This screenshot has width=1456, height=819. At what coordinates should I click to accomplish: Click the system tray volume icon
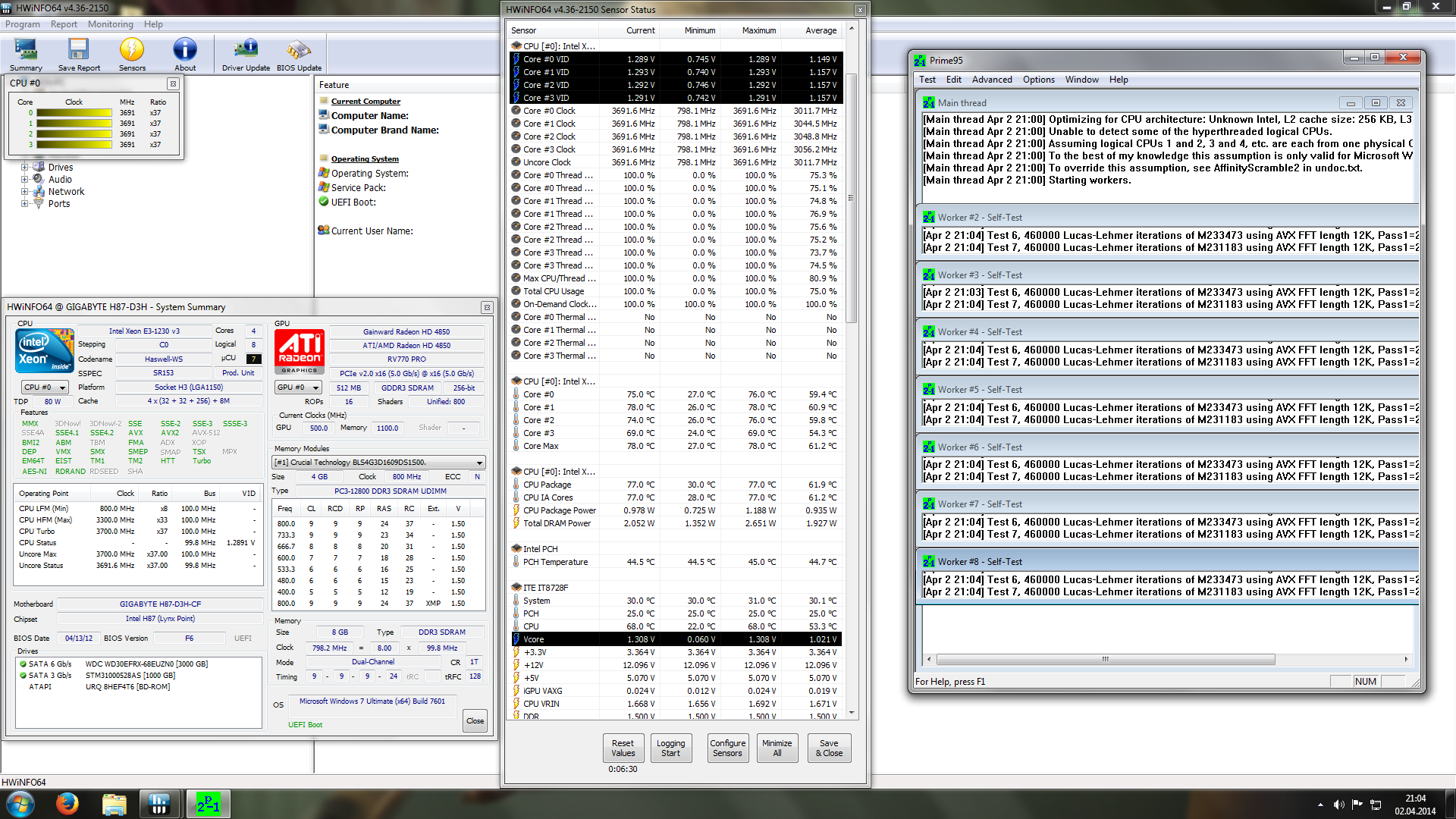pos(1338,805)
